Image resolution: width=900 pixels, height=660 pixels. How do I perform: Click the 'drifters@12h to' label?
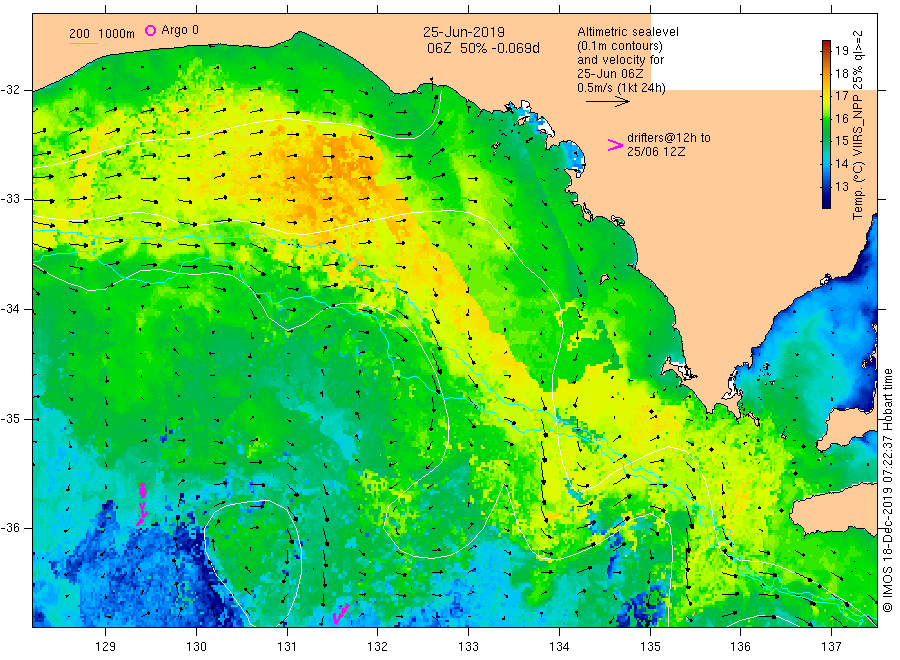[669, 138]
